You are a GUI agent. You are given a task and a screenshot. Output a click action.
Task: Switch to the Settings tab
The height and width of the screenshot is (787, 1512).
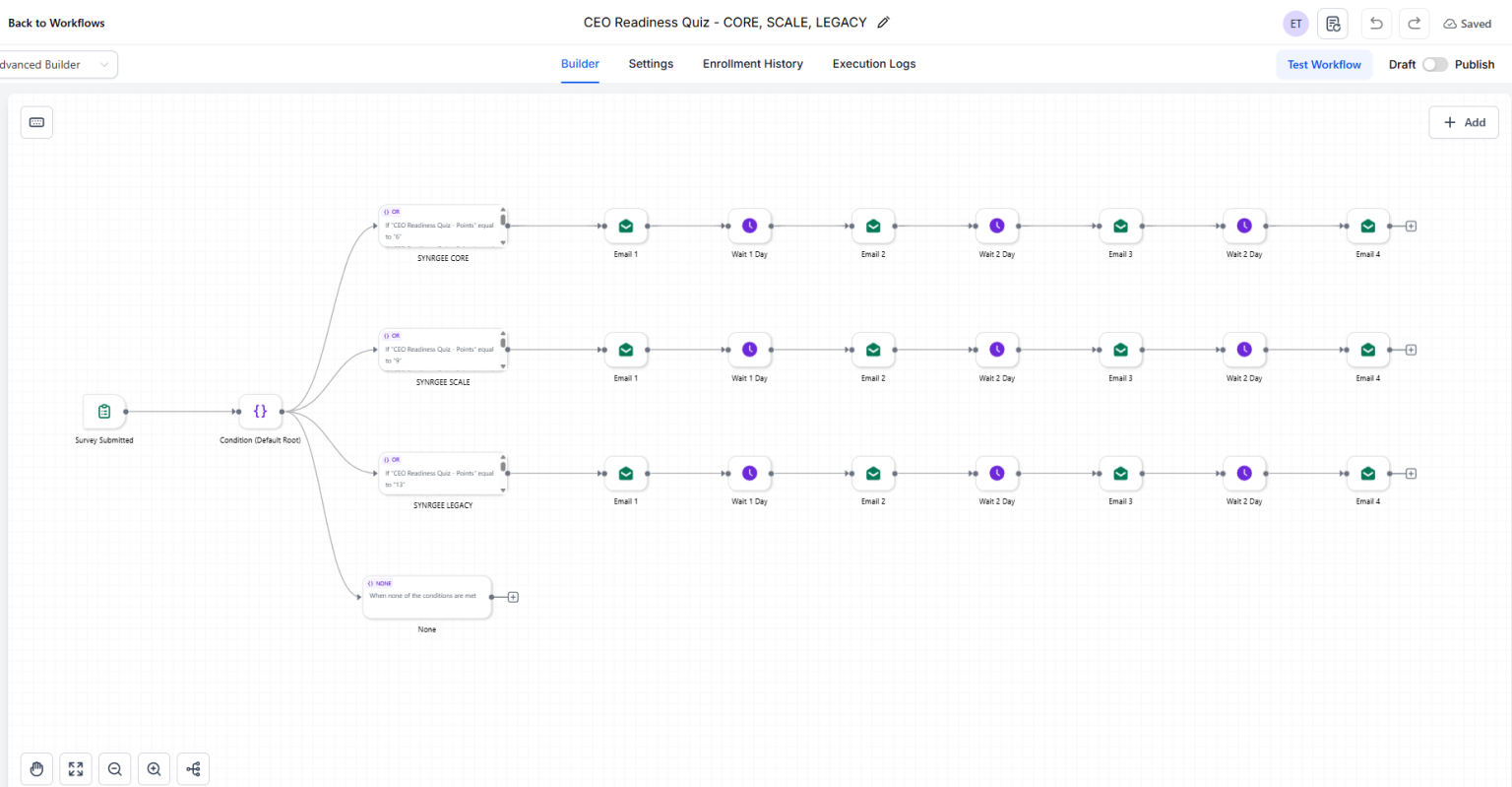point(651,64)
